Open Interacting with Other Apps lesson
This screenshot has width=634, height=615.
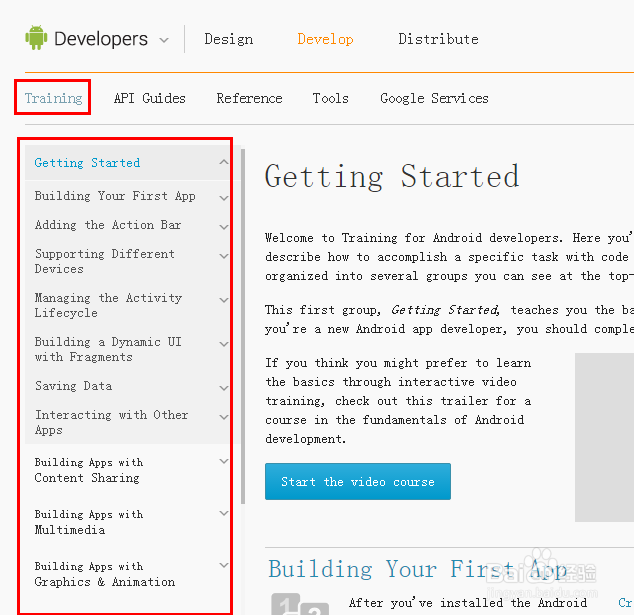pos(112,422)
